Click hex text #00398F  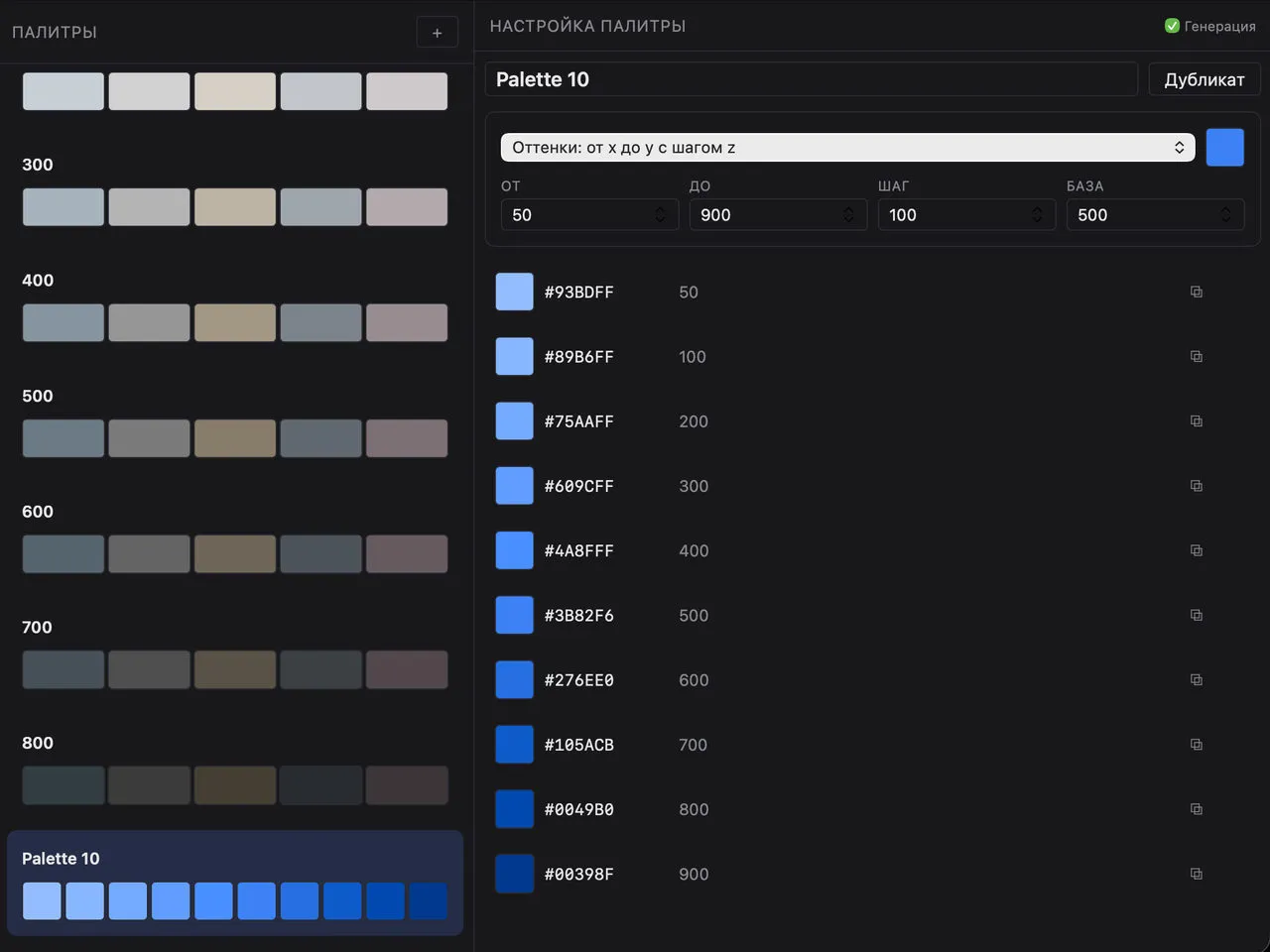click(579, 875)
